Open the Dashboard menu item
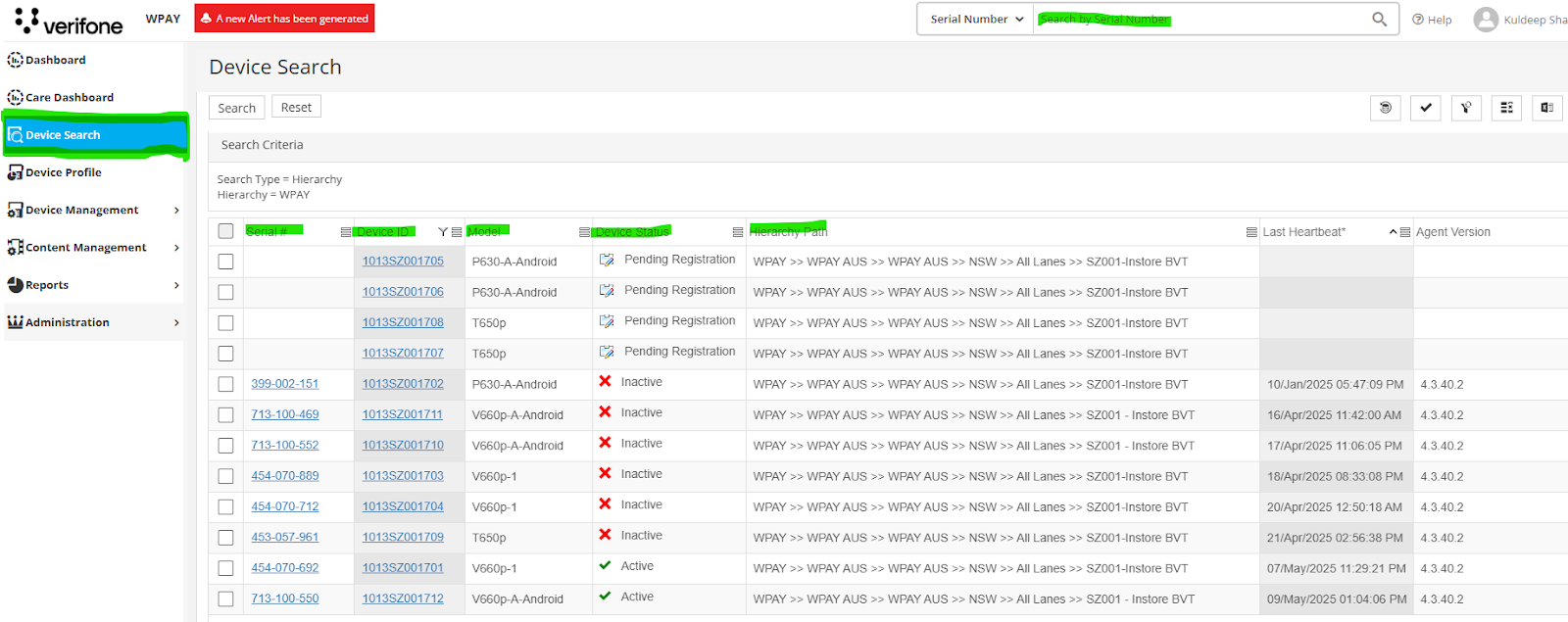Screen dimensions: 1568x622 pyautogui.click(x=56, y=60)
